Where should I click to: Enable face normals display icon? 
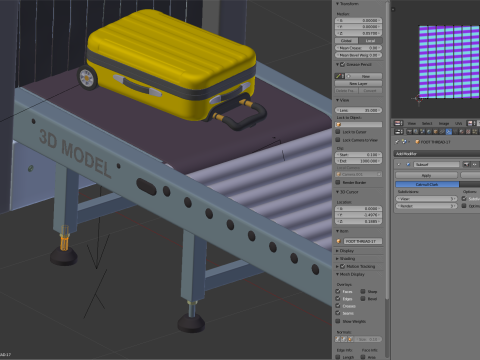(x=350, y=339)
